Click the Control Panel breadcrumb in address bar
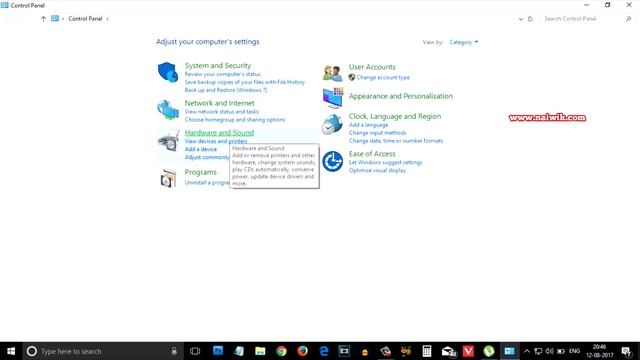 point(85,19)
